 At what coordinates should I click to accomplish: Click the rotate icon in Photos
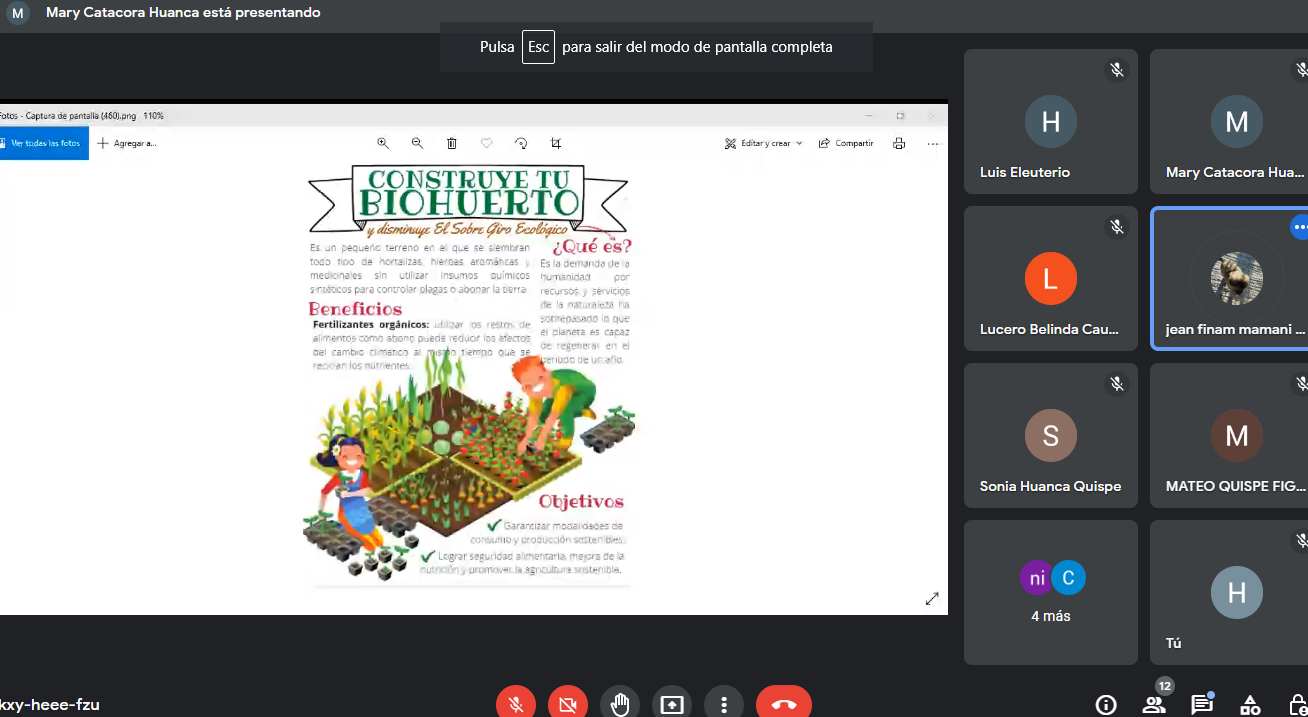(521, 143)
